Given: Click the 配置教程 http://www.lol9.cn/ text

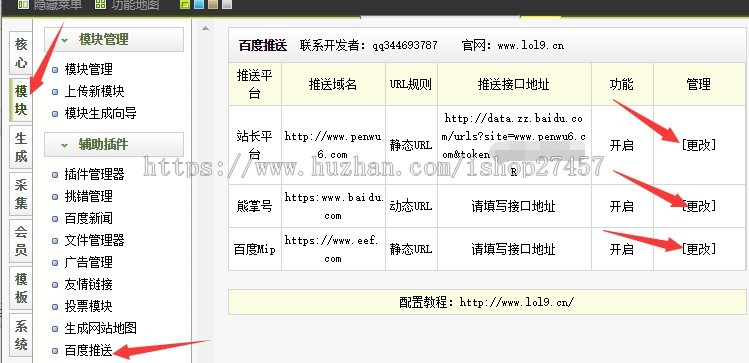Looking at the screenshot, I should tap(487, 302).
